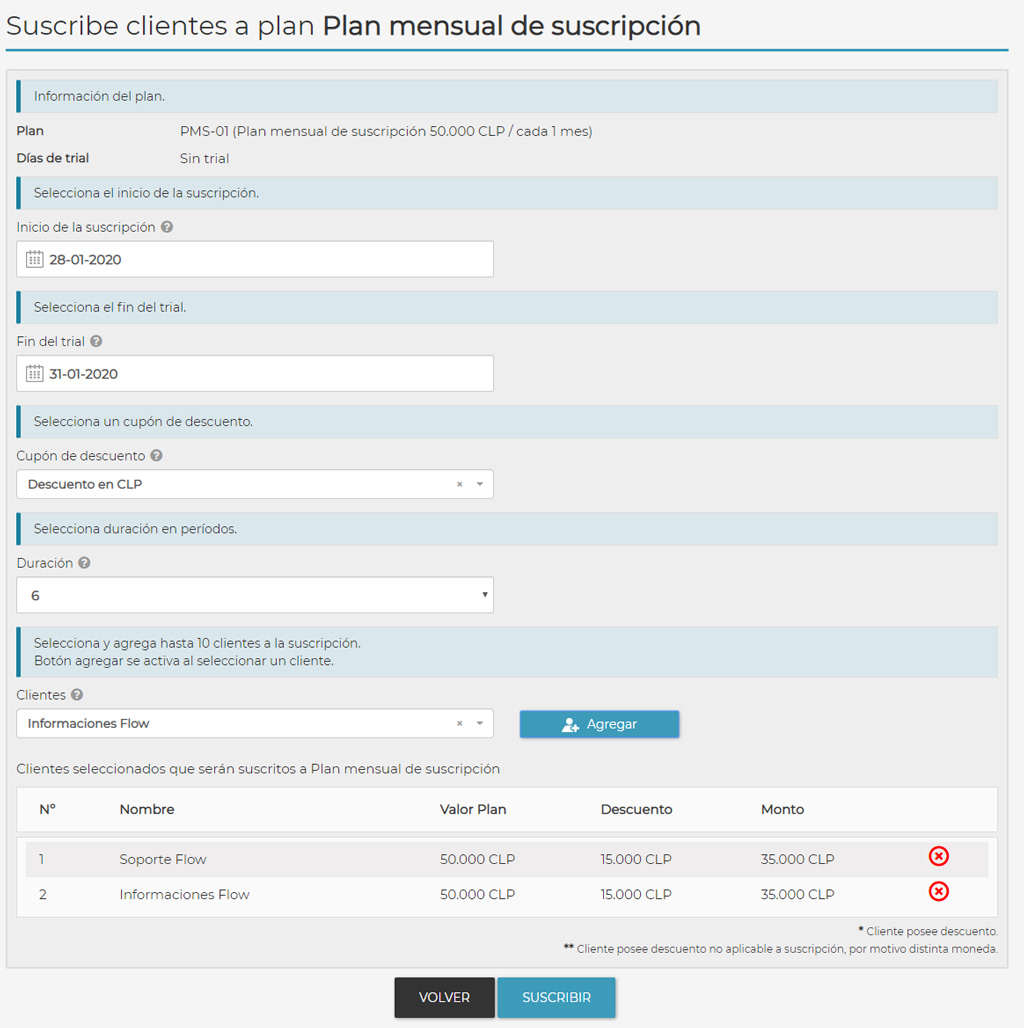
Task: Remove Soporte Flow from the selected clients
Action: click(939, 856)
